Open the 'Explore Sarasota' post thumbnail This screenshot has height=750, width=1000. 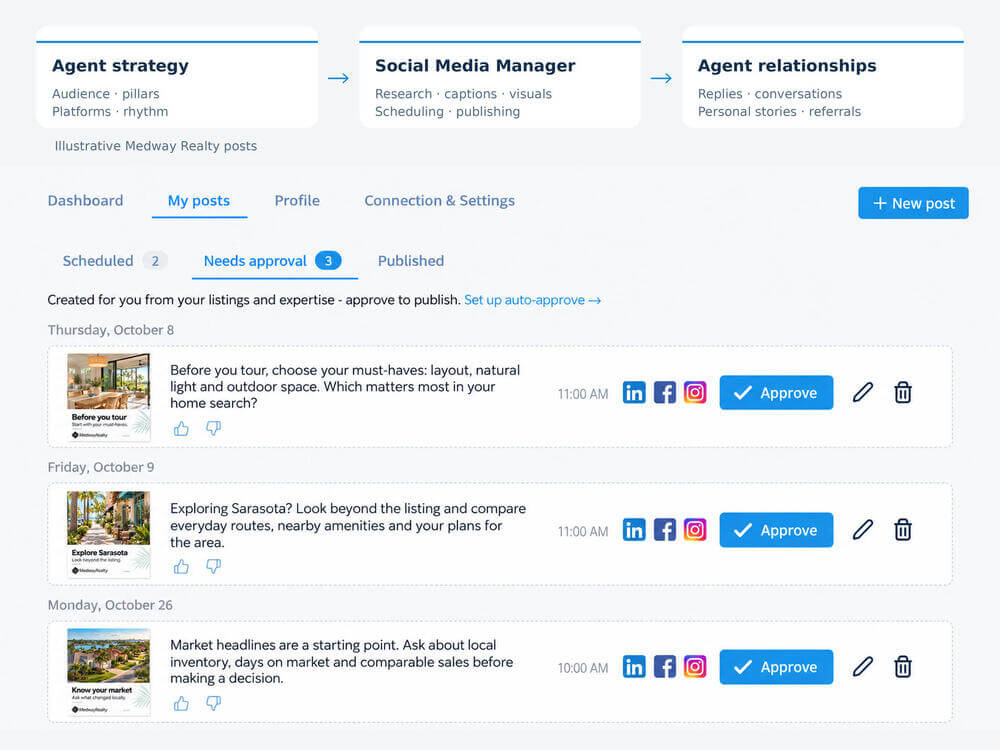[x=109, y=534]
